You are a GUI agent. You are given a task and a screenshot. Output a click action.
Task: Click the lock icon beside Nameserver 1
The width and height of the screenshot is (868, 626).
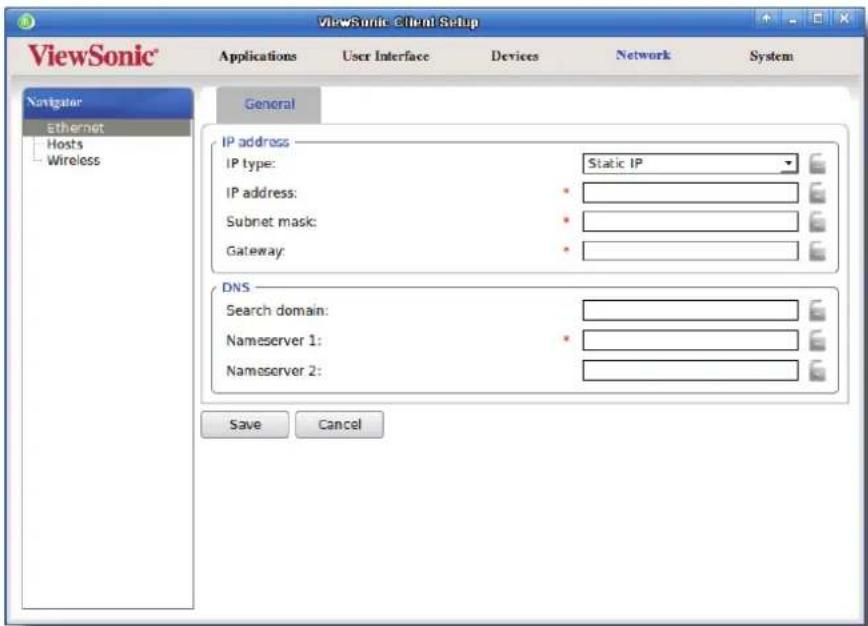tap(818, 340)
